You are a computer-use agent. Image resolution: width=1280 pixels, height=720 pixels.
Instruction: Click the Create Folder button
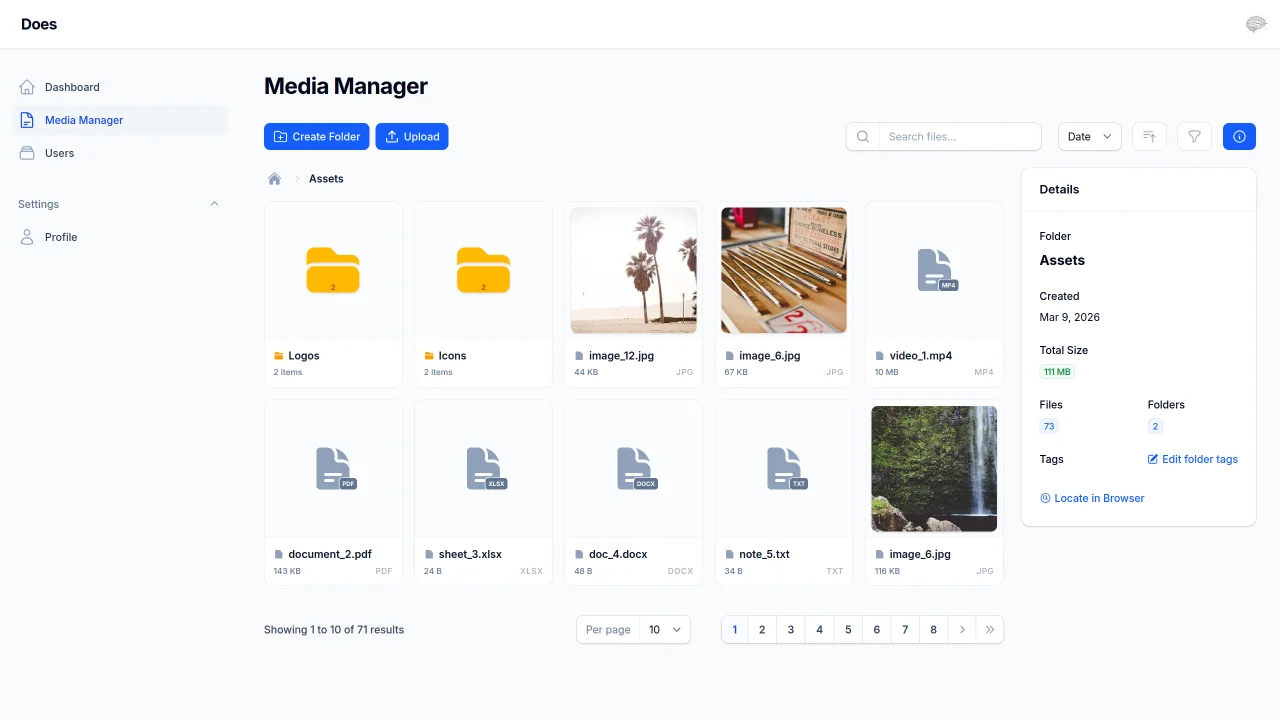tap(316, 136)
